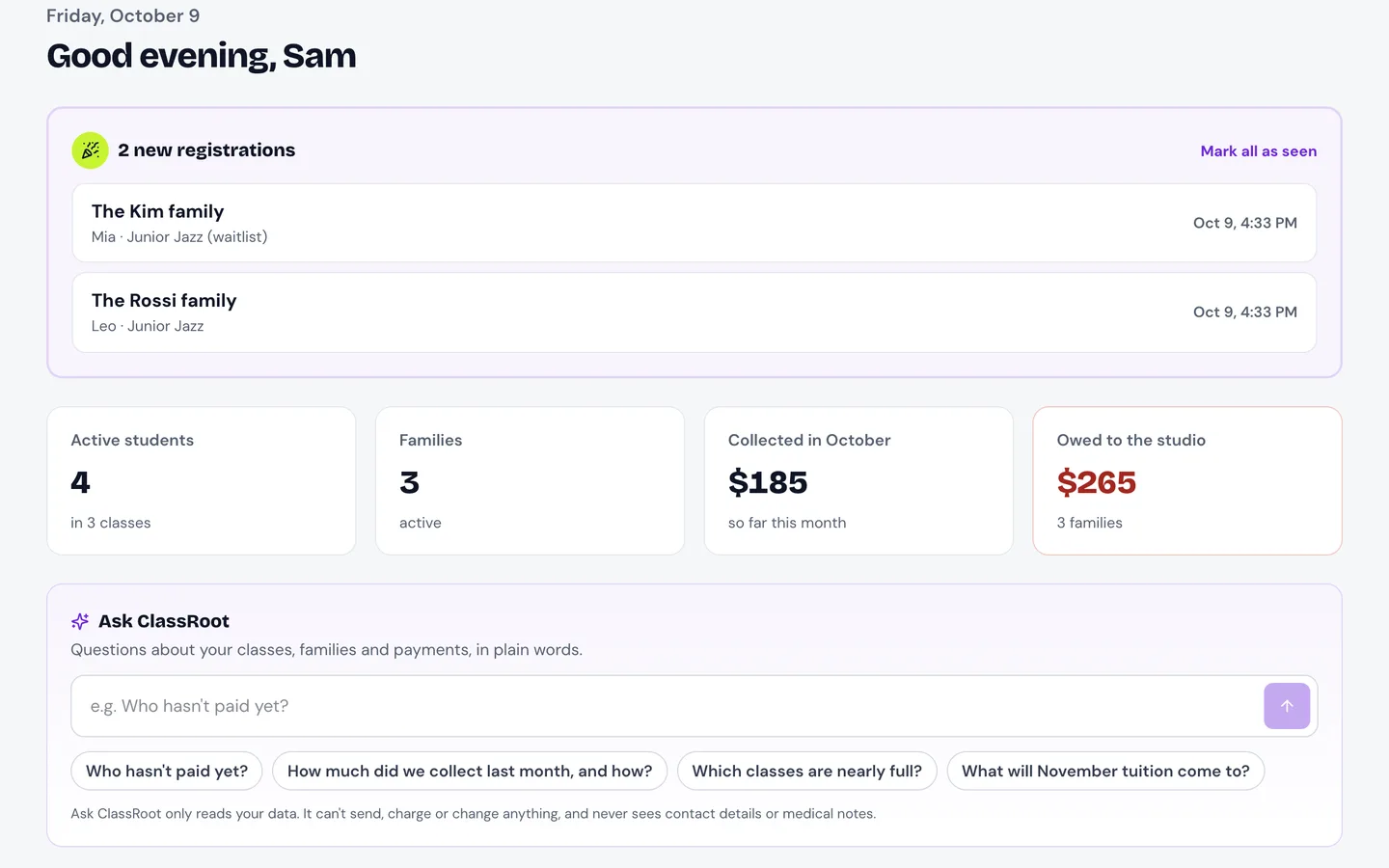This screenshot has width=1389, height=868.
Task: Click the "Friday, October 9" date text
Action: pyautogui.click(x=123, y=15)
